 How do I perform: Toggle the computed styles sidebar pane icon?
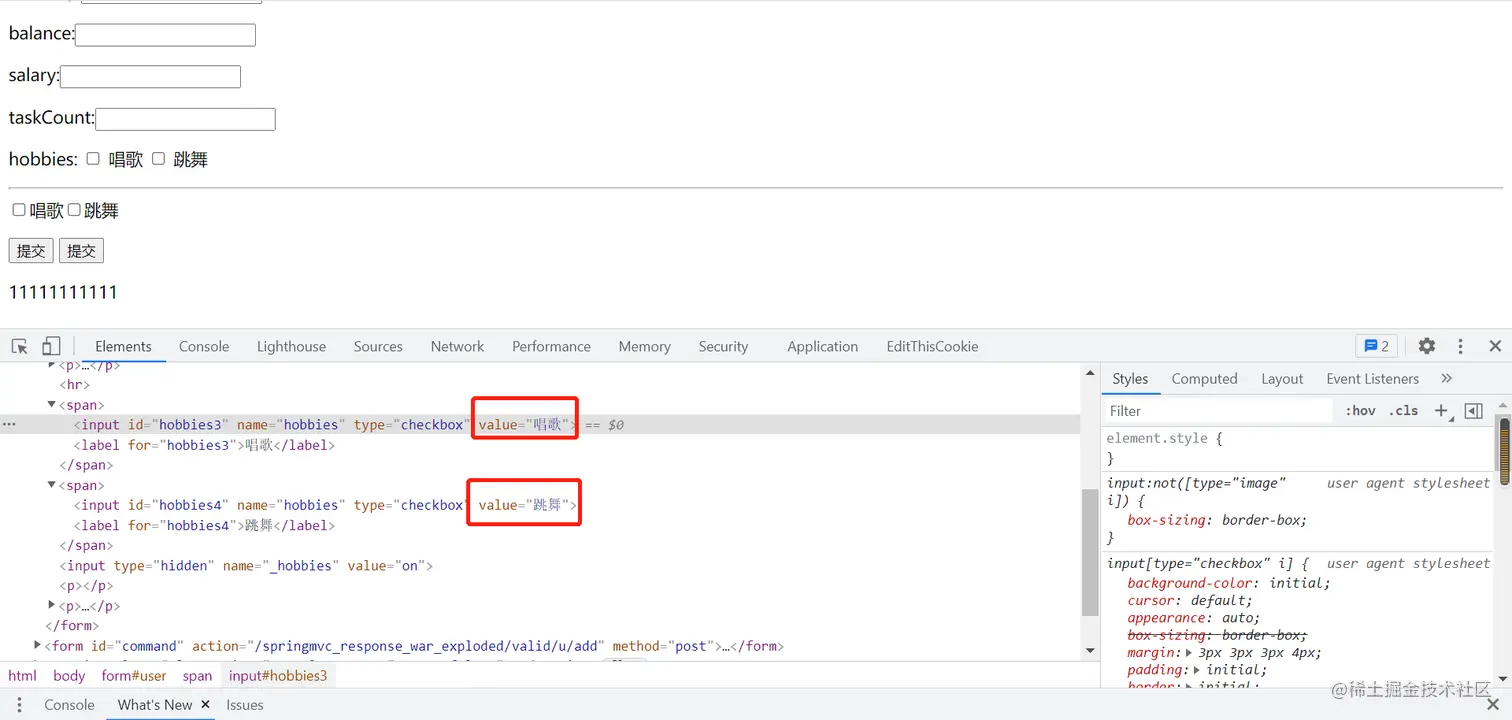1473,411
